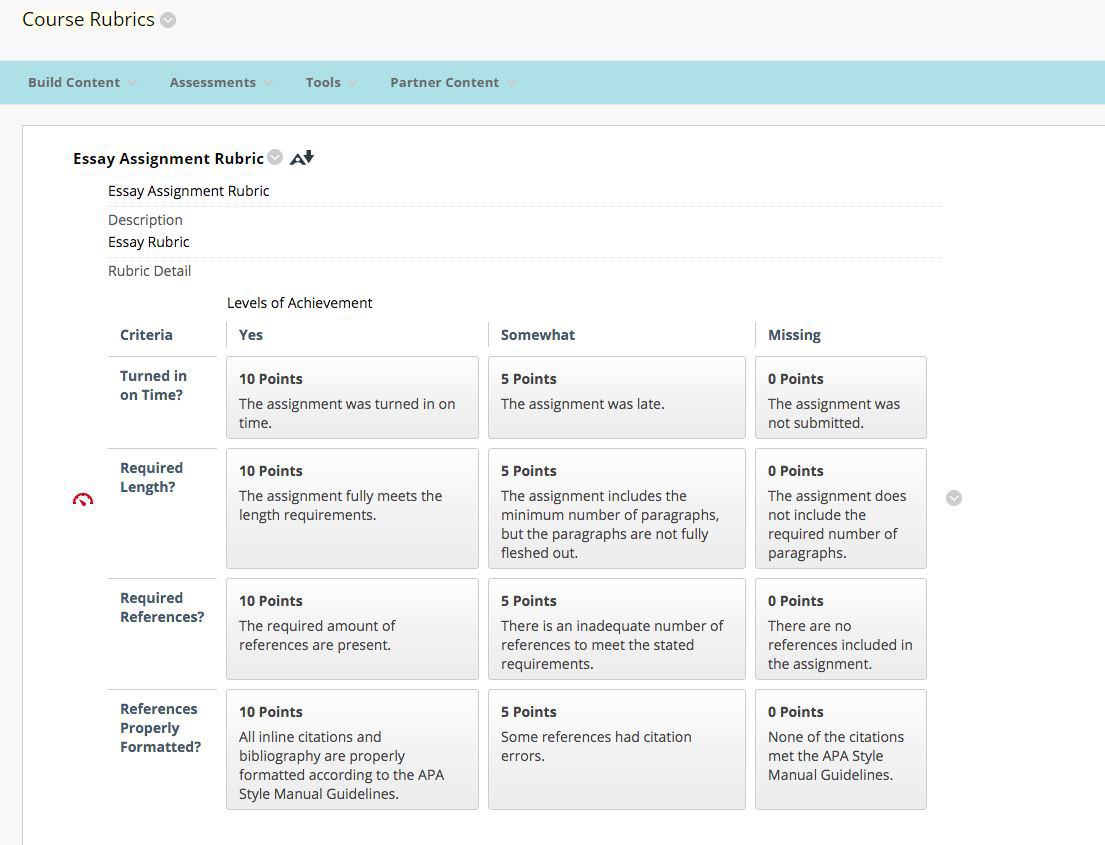Click the 'Yes' achievement level header
This screenshot has height=845, width=1105.
[x=251, y=335]
